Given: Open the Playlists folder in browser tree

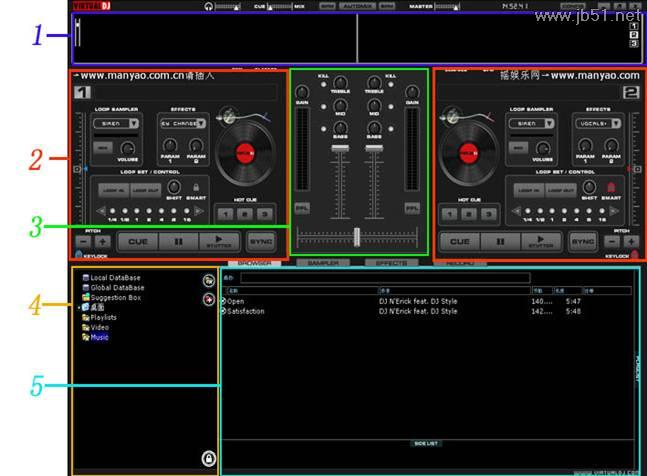Looking at the screenshot, I should click(99, 317).
